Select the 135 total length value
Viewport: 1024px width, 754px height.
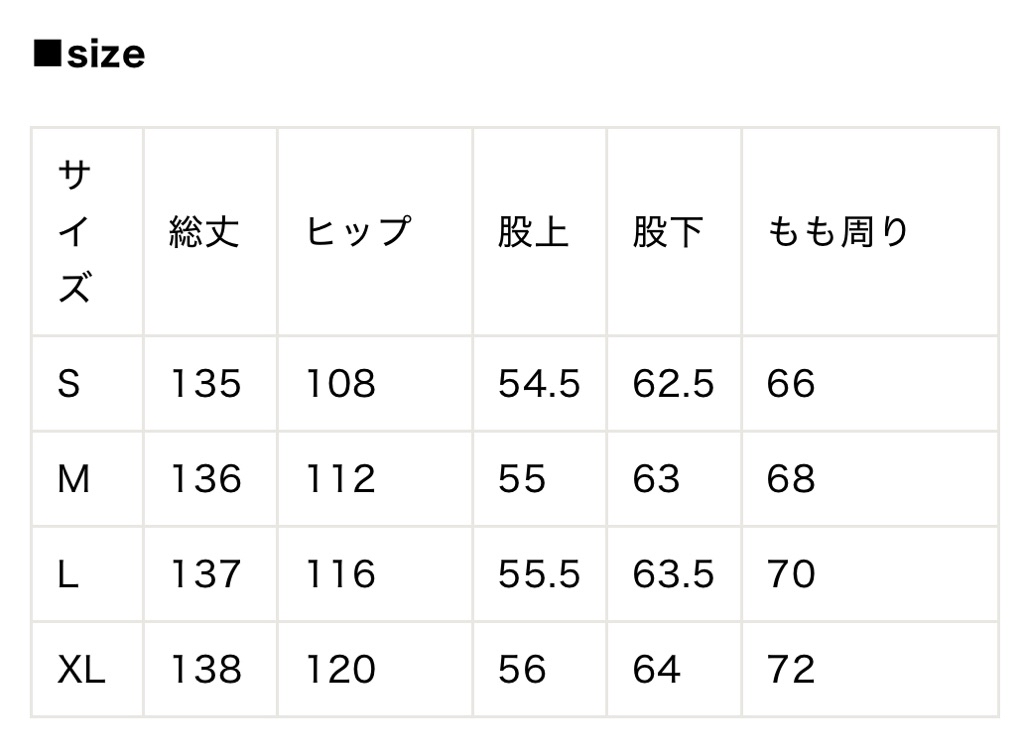tap(205, 384)
